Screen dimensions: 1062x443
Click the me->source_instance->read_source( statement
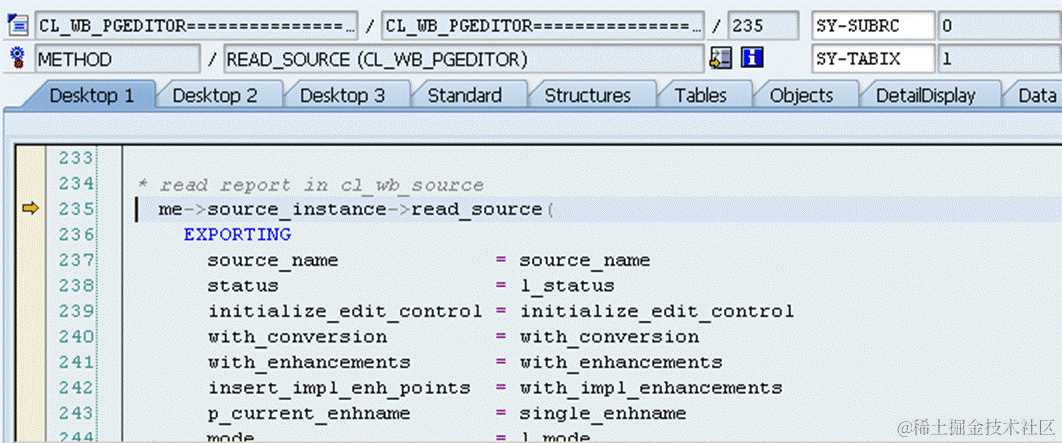coord(356,209)
